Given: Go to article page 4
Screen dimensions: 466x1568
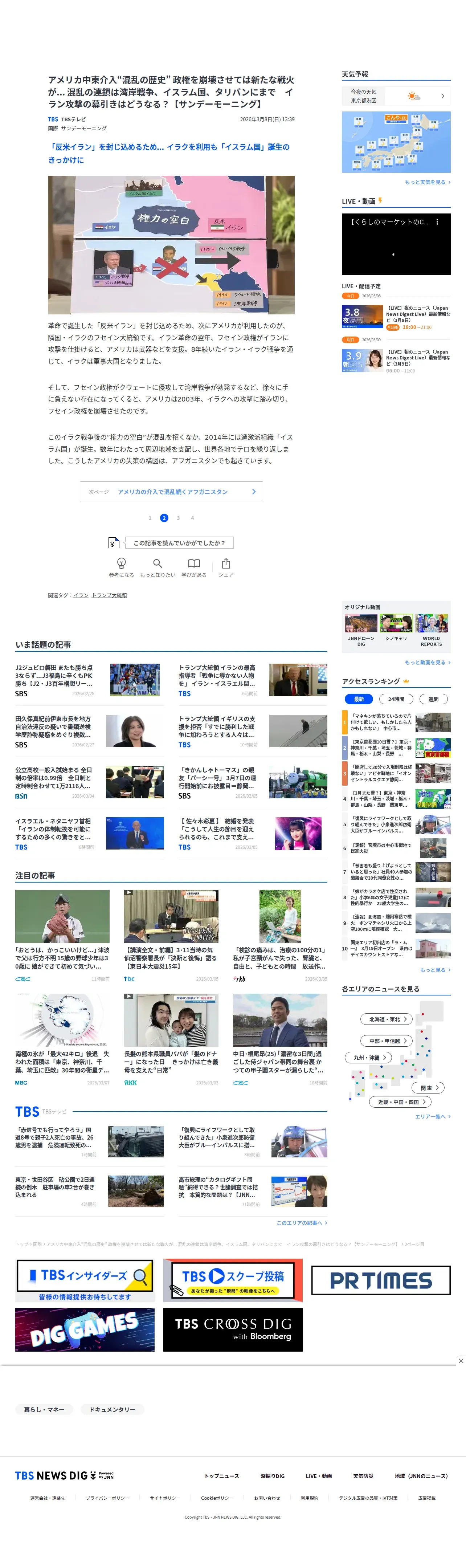Looking at the screenshot, I should tap(192, 518).
